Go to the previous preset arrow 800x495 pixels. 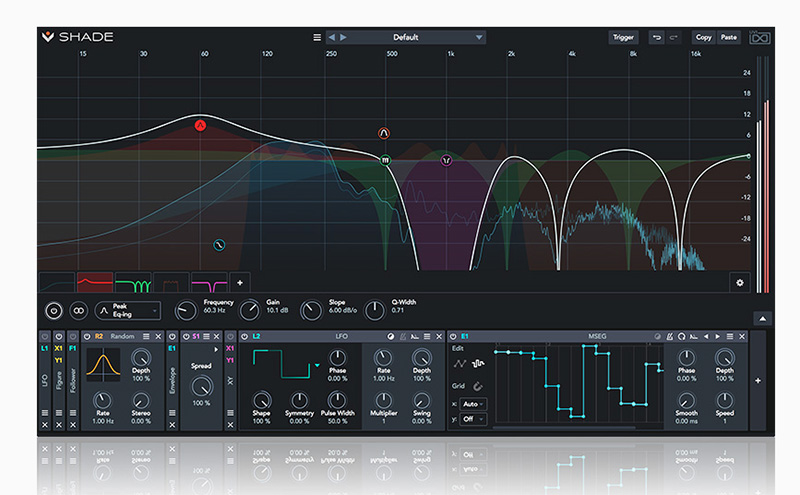[x=332, y=37]
